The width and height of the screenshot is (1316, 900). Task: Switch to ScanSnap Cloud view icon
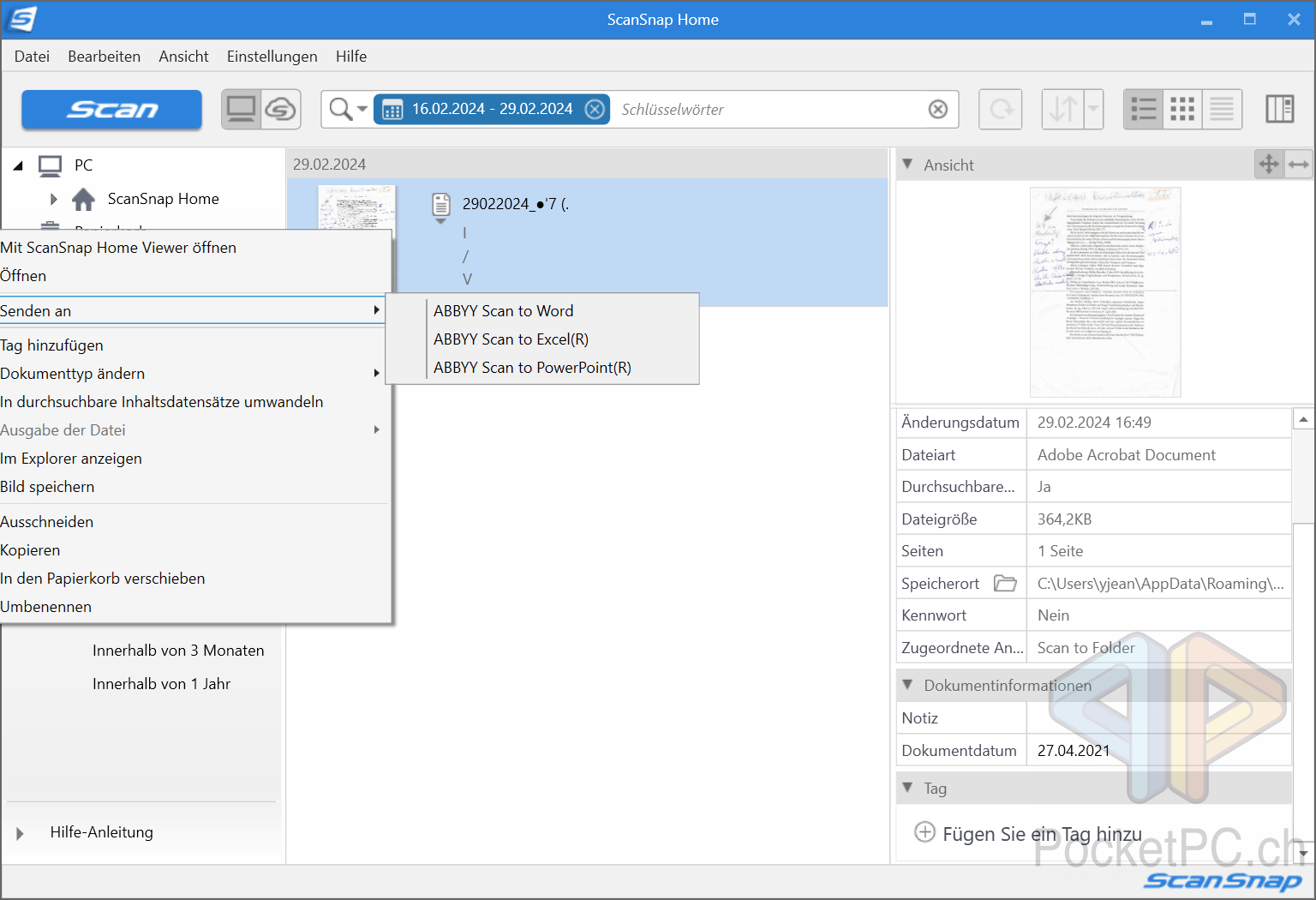pyautogui.click(x=280, y=110)
